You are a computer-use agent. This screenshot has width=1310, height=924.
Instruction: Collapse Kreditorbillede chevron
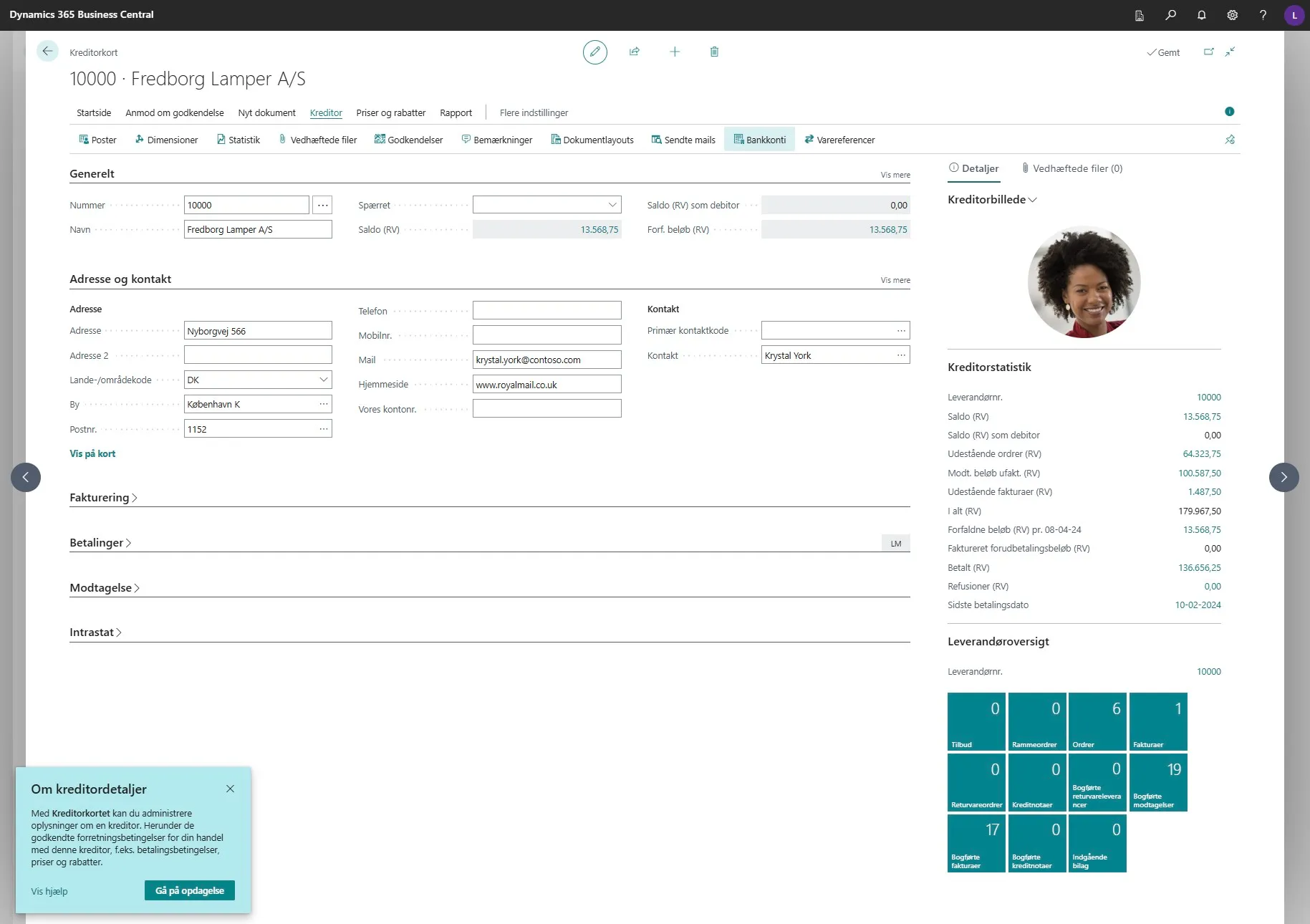[x=1032, y=200]
